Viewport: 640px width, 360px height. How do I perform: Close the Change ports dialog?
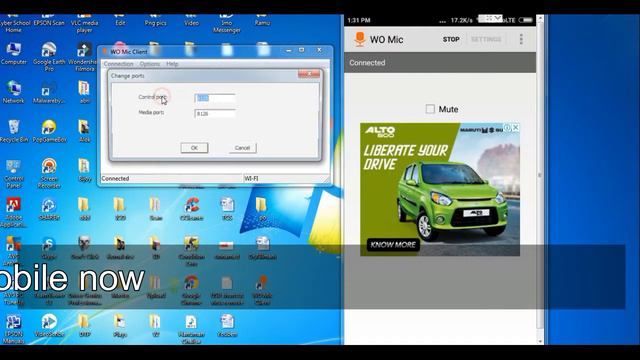309,73
